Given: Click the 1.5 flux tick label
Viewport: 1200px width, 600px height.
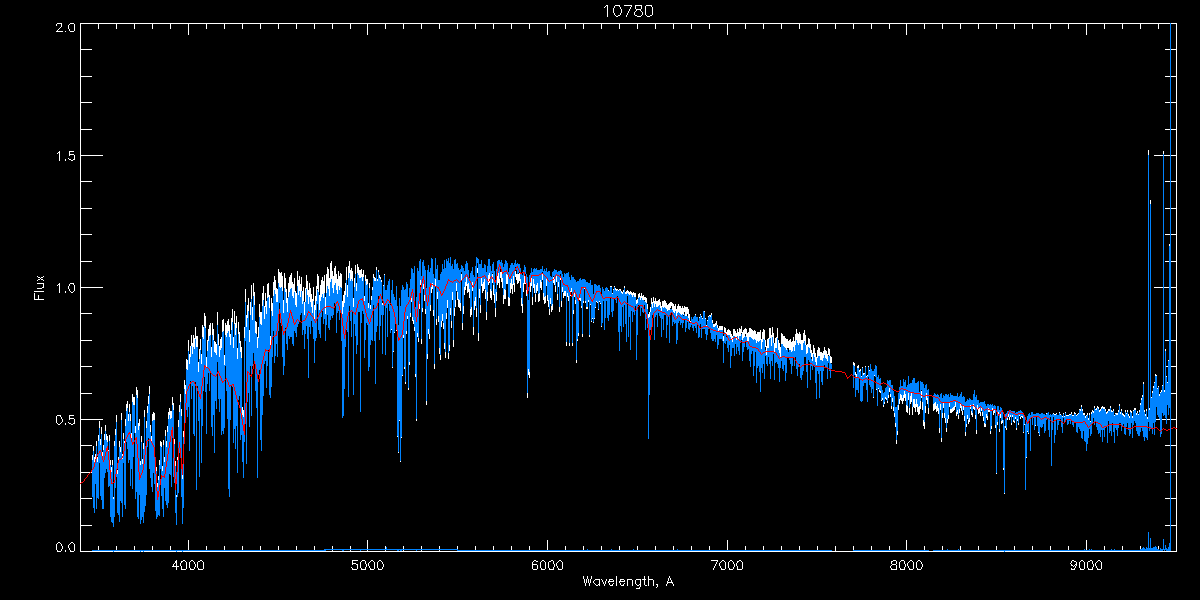Looking at the screenshot, I should (64, 157).
